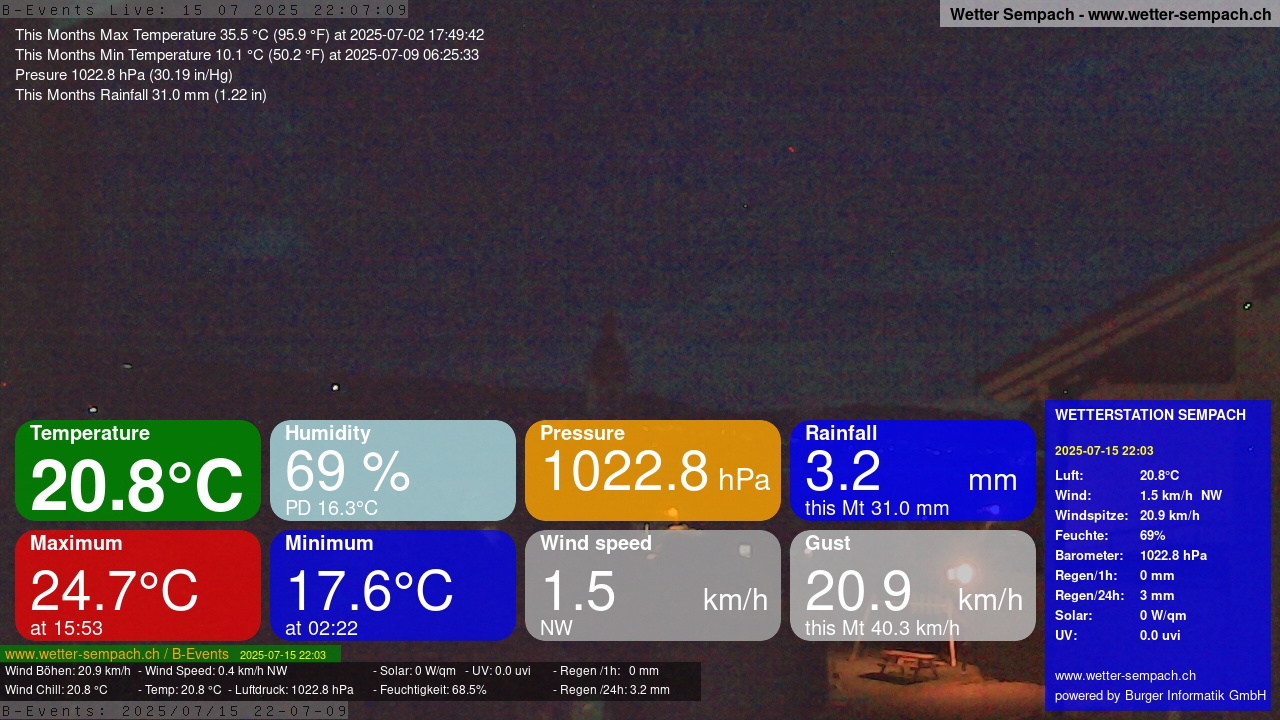This screenshot has width=1280, height=720.
Task: Click the Humidity 69 % tile
Action: tap(393, 470)
